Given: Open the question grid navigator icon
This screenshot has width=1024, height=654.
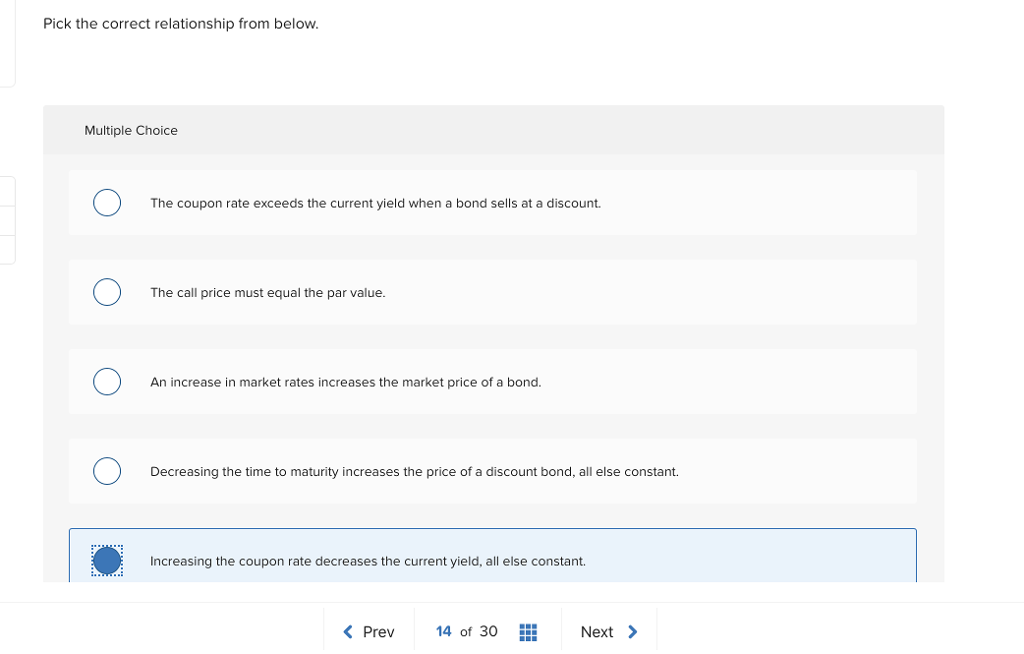Looking at the screenshot, I should (528, 632).
